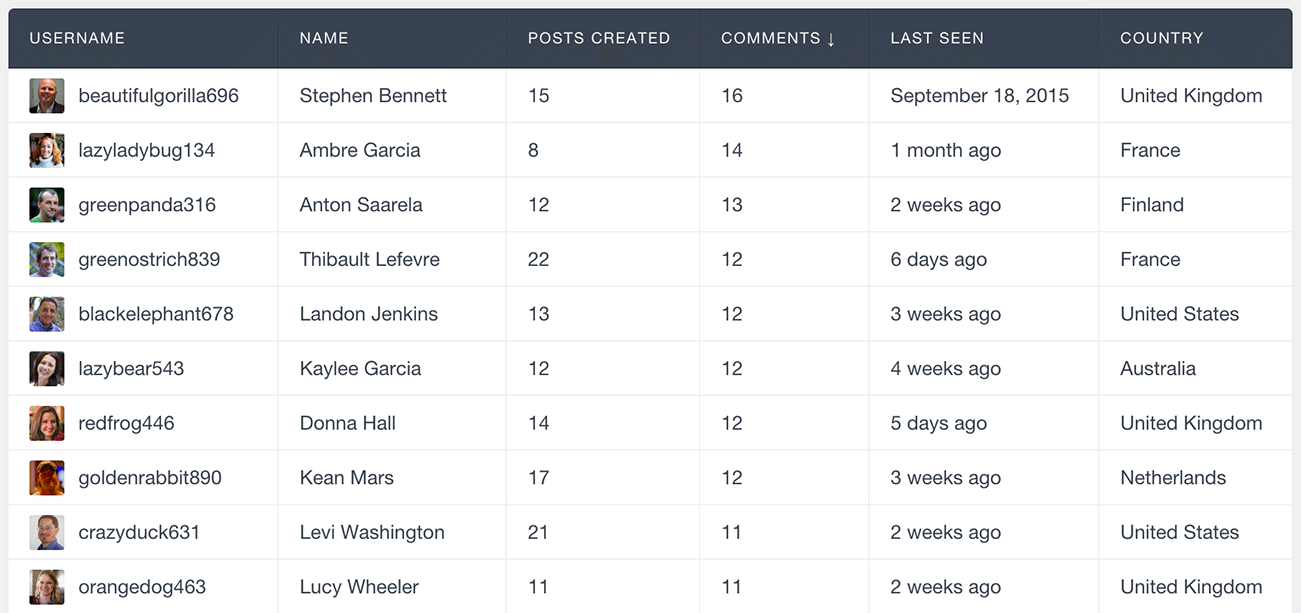
Task: Click beautifulgorilla696's avatar thumbnail
Action: click(47, 96)
